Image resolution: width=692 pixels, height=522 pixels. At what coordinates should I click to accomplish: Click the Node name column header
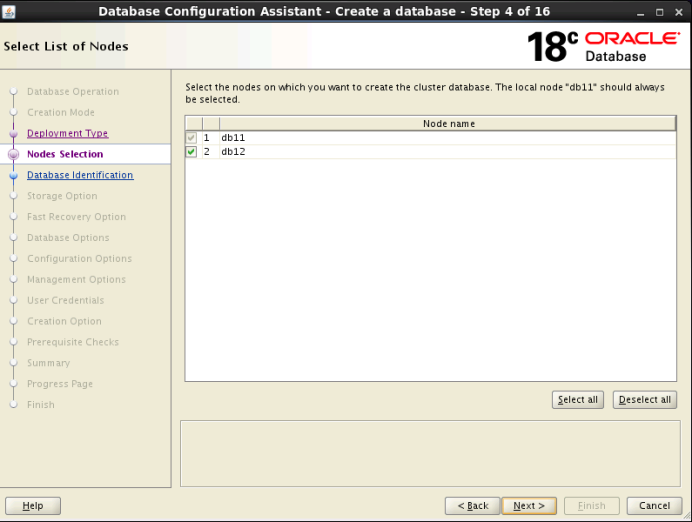tap(448, 124)
